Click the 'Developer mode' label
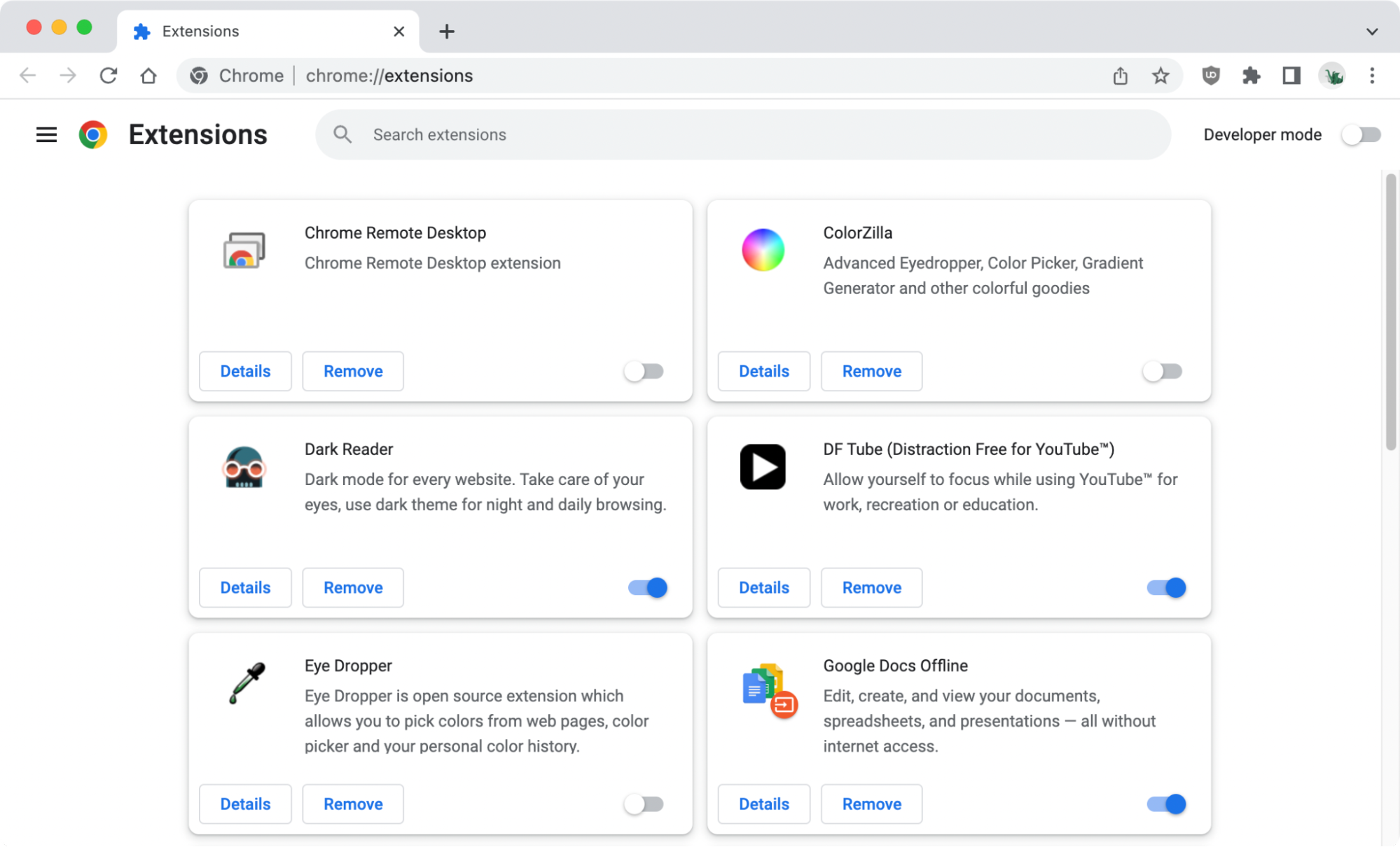The width and height of the screenshot is (1400, 847). pyautogui.click(x=1263, y=134)
